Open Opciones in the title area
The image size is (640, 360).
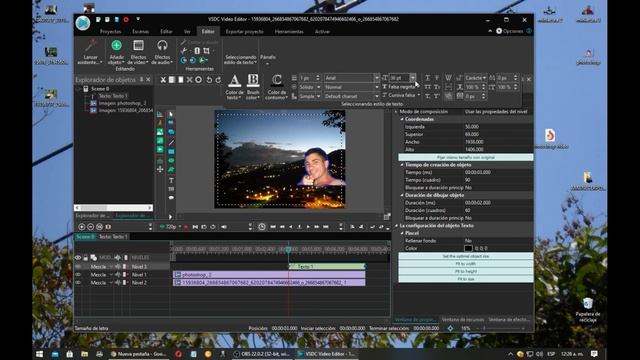coord(509,31)
